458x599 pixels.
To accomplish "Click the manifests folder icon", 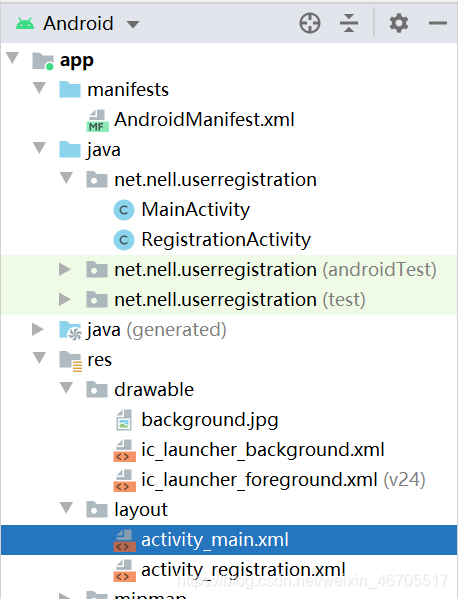I will [x=70, y=89].
